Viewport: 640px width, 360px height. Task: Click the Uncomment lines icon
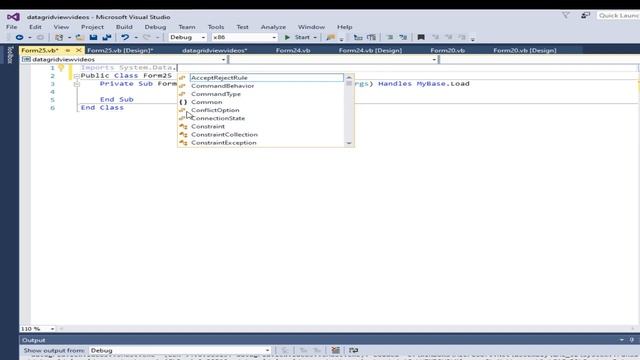(403, 37)
